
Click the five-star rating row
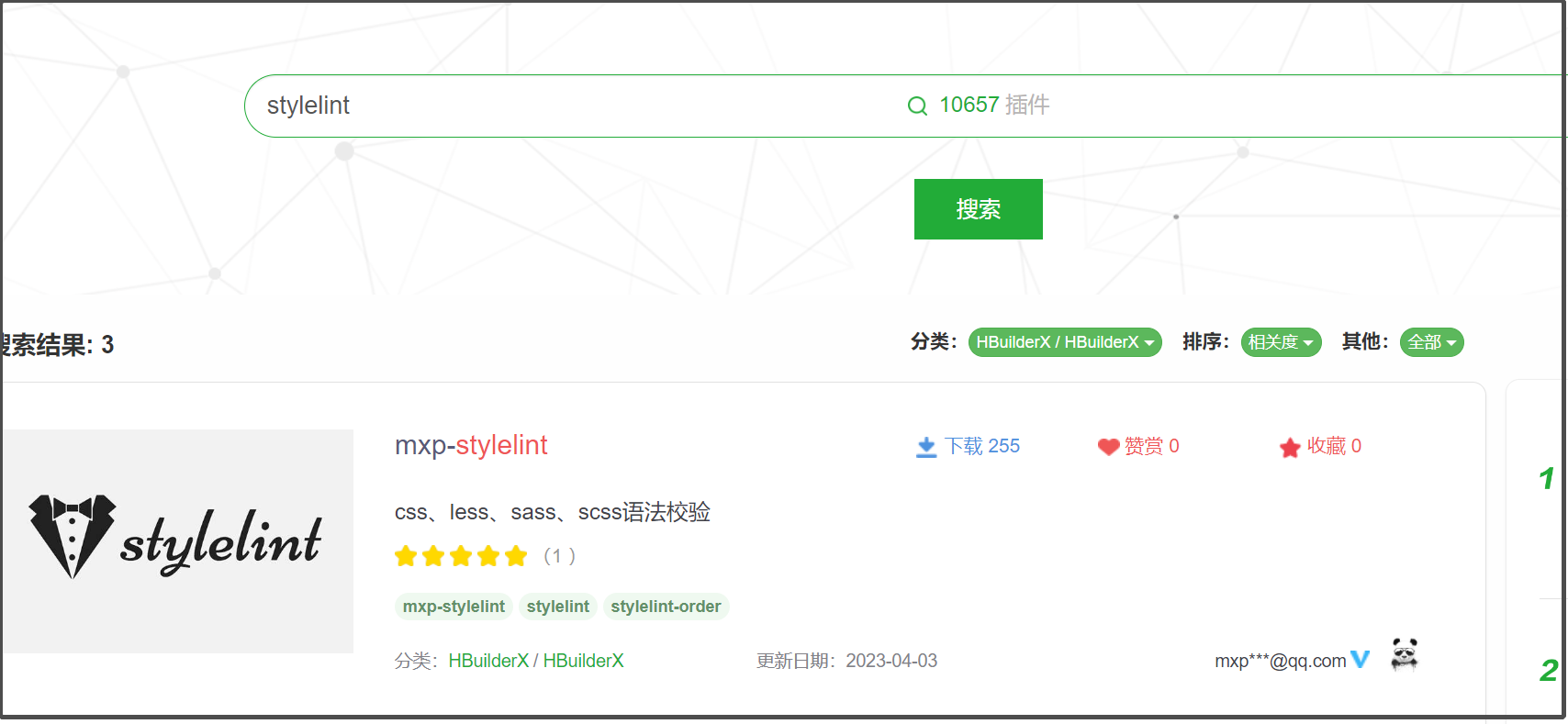[x=461, y=556]
